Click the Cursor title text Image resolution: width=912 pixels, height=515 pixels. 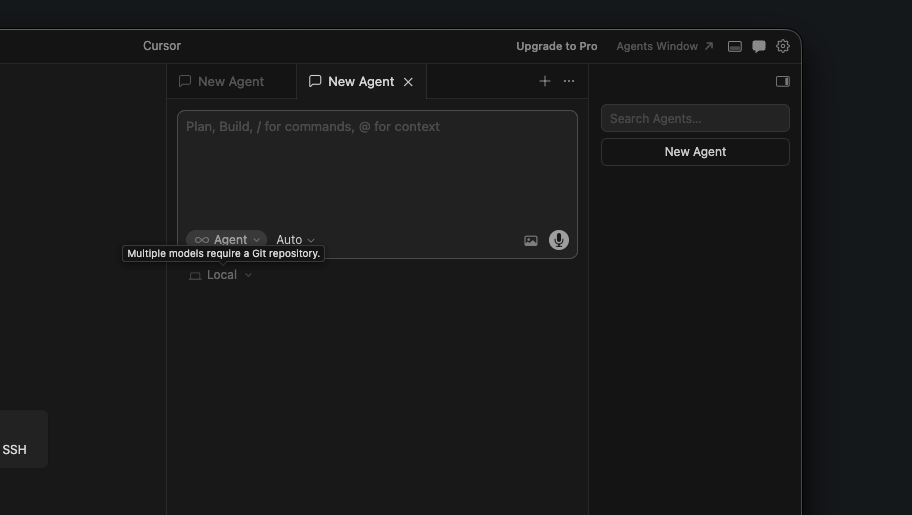pos(162,46)
